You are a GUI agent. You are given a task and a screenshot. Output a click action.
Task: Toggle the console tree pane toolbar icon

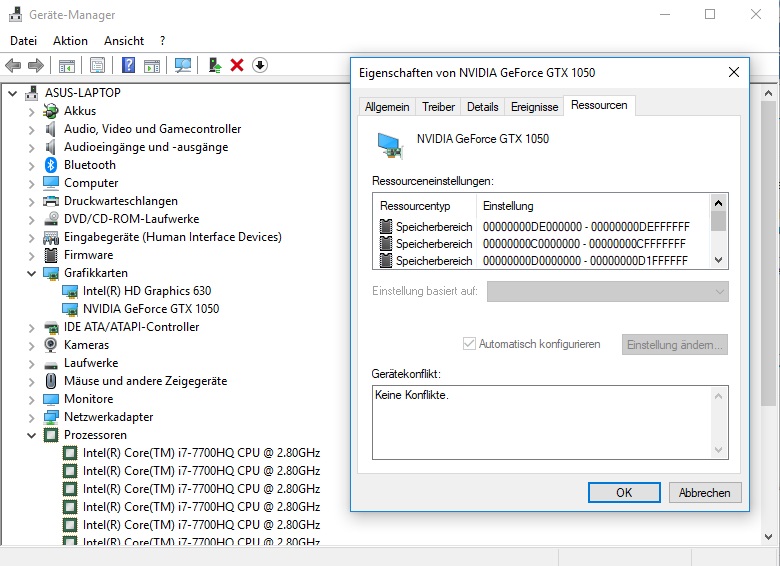[x=67, y=65]
